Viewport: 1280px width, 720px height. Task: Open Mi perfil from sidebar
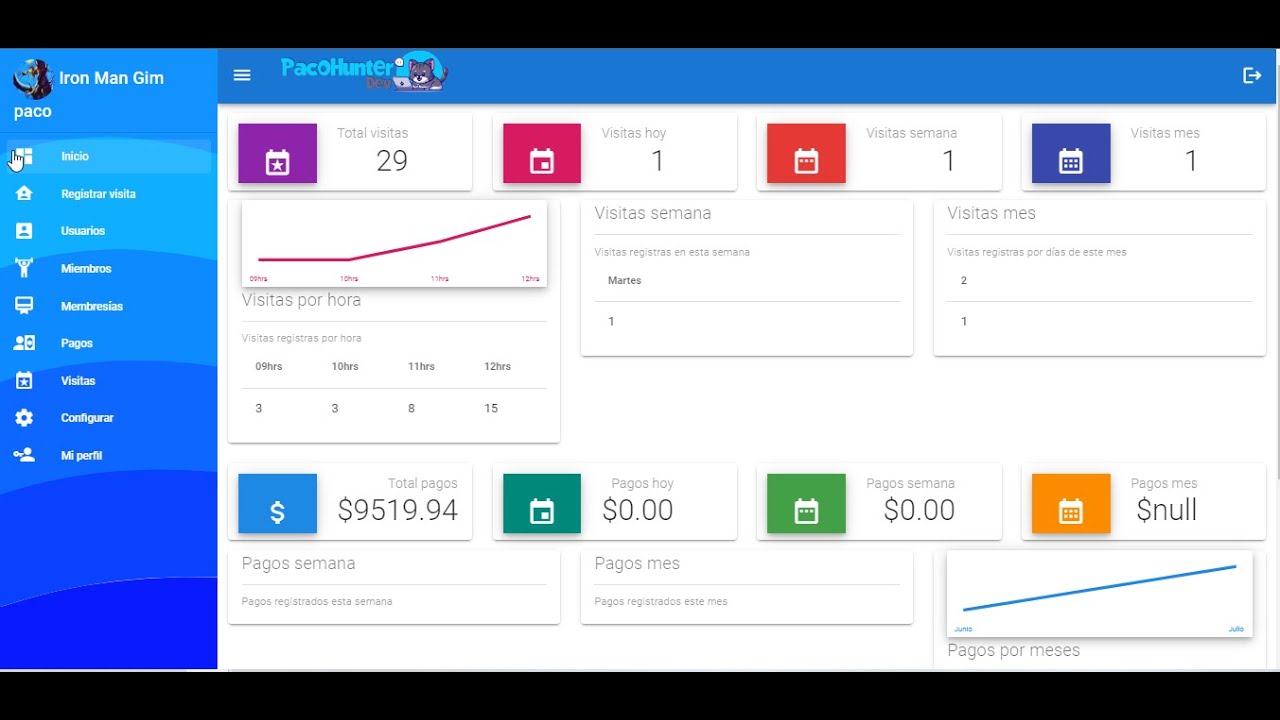(x=81, y=455)
